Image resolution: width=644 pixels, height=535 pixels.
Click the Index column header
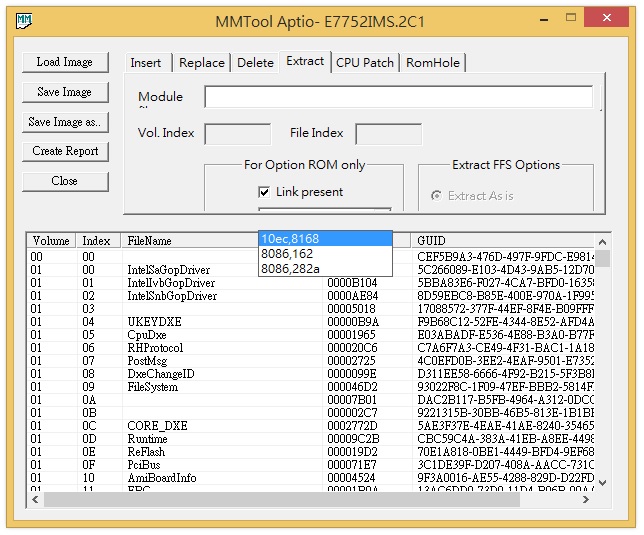(99, 241)
